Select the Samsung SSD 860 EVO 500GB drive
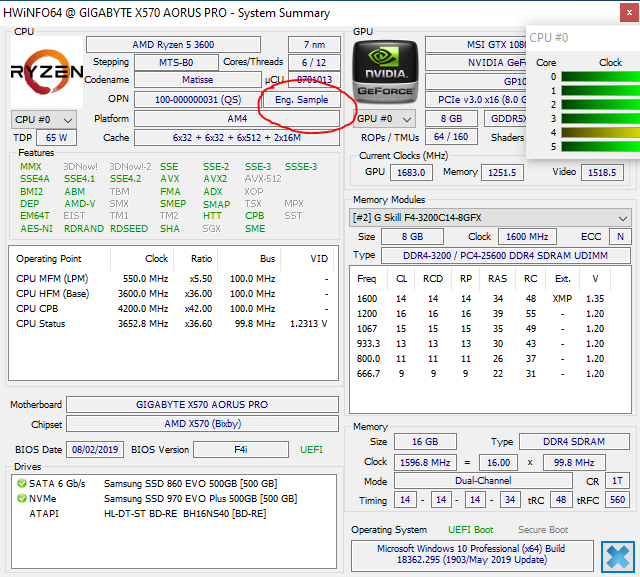Viewport: 640px width, 577px height. coord(190,484)
